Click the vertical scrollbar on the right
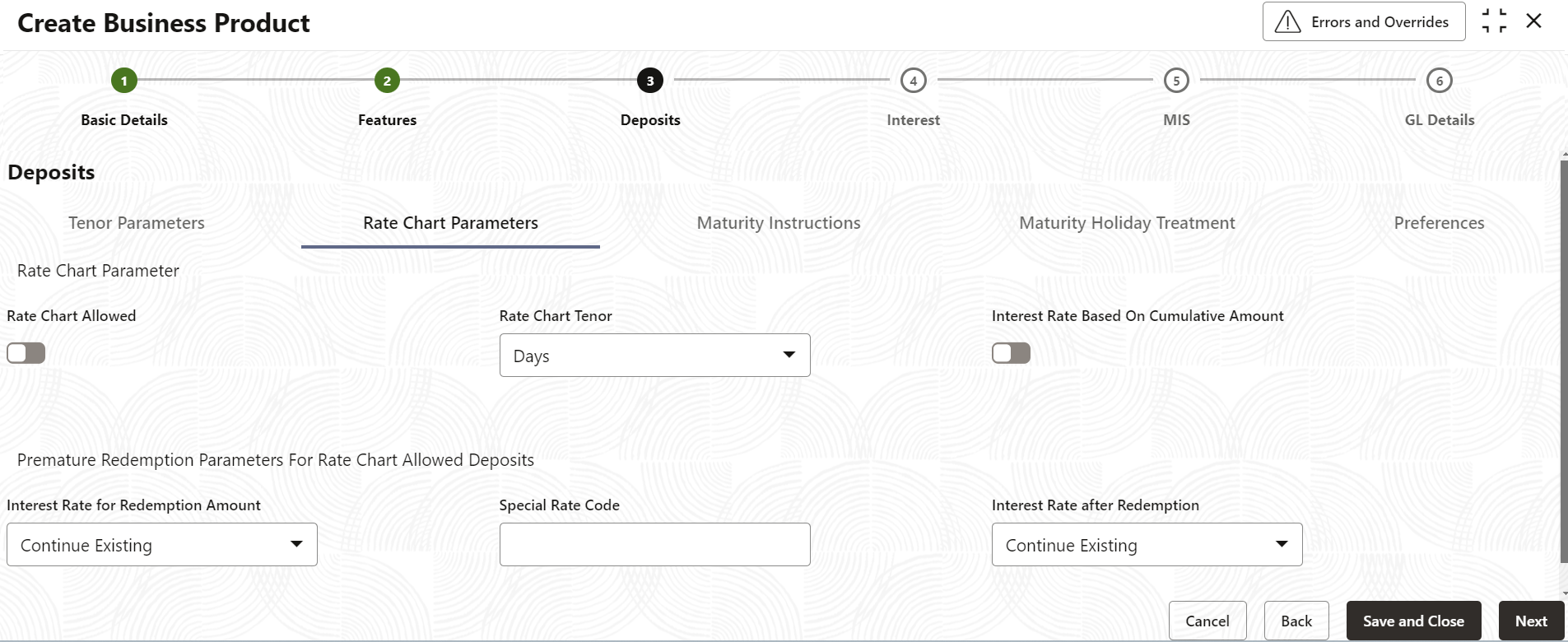 tap(1564, 362)
